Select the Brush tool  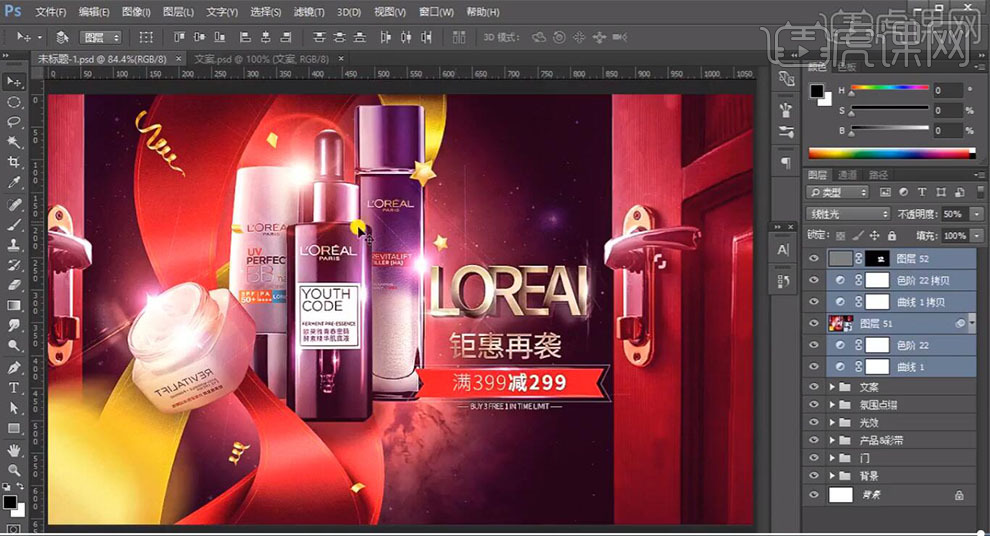click(13, 224)
